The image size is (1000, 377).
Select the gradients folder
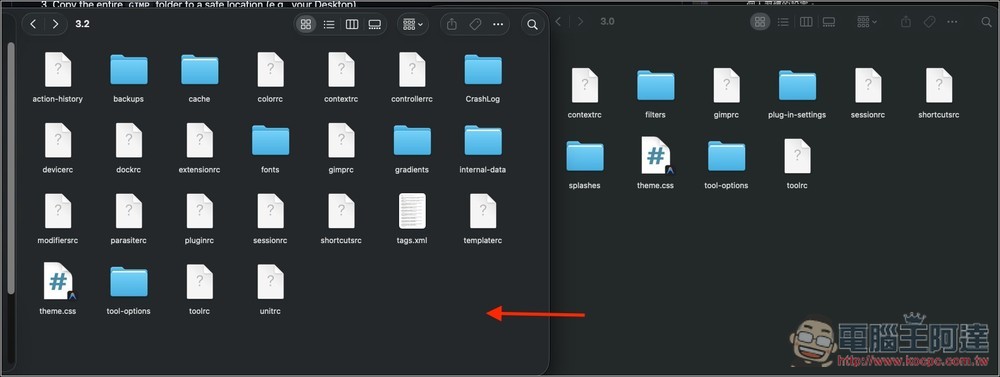pos(412,147)
